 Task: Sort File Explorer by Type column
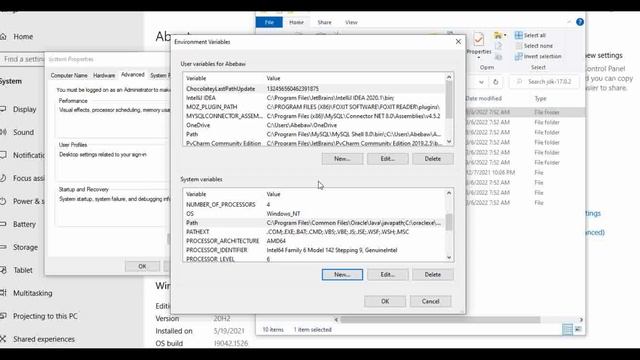coord(540,99)
